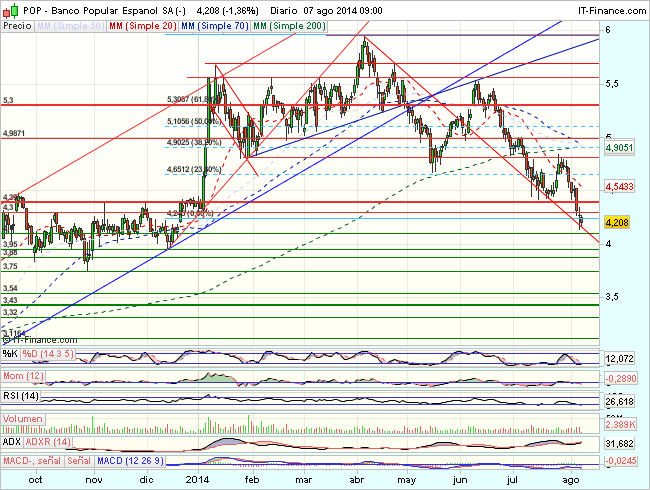Click the Señal label in MACD panel
Image resolution: width=650 pixels, height=490 pixels.
pyautogui.click(x=79, y=461)
